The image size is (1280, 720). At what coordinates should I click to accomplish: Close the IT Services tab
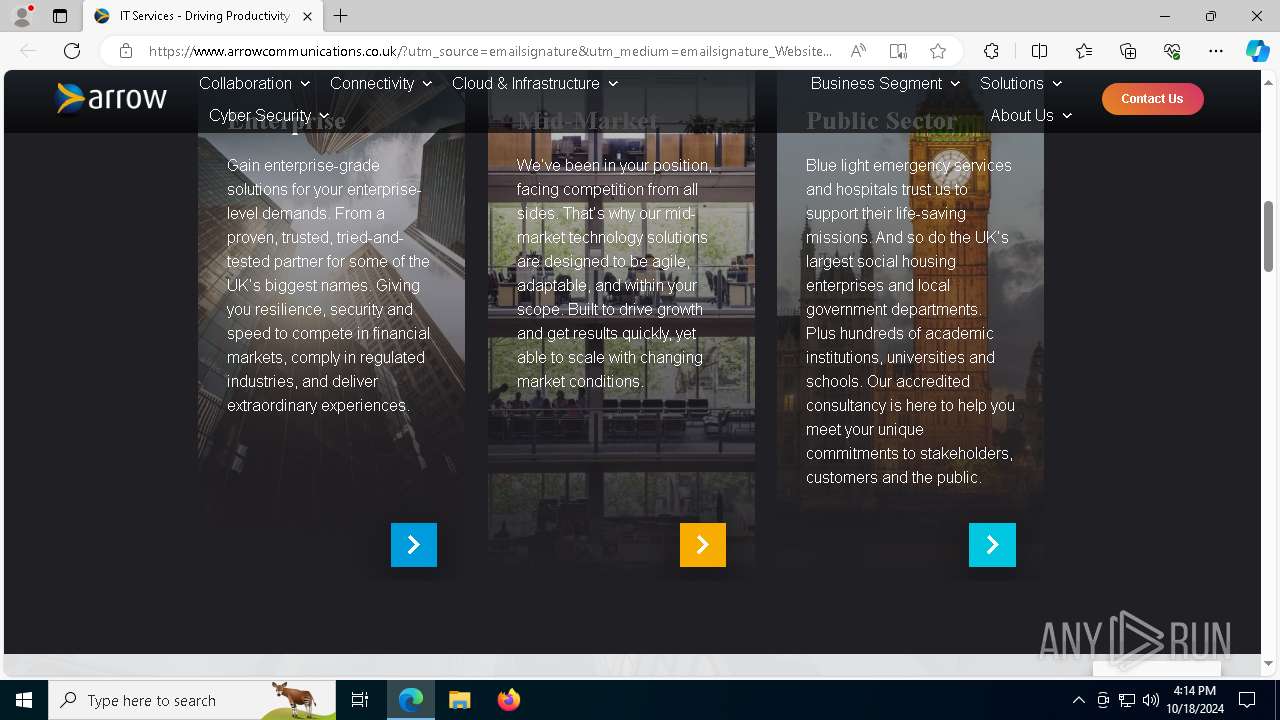(307, 16)
